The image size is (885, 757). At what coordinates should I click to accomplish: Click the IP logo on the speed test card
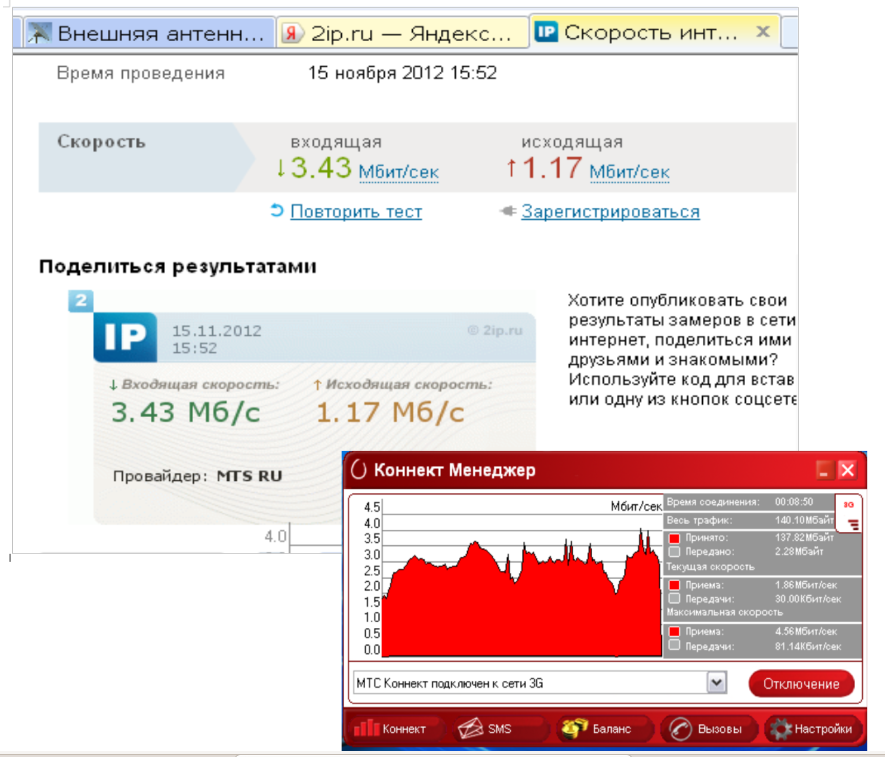click(x=125, y=338)
